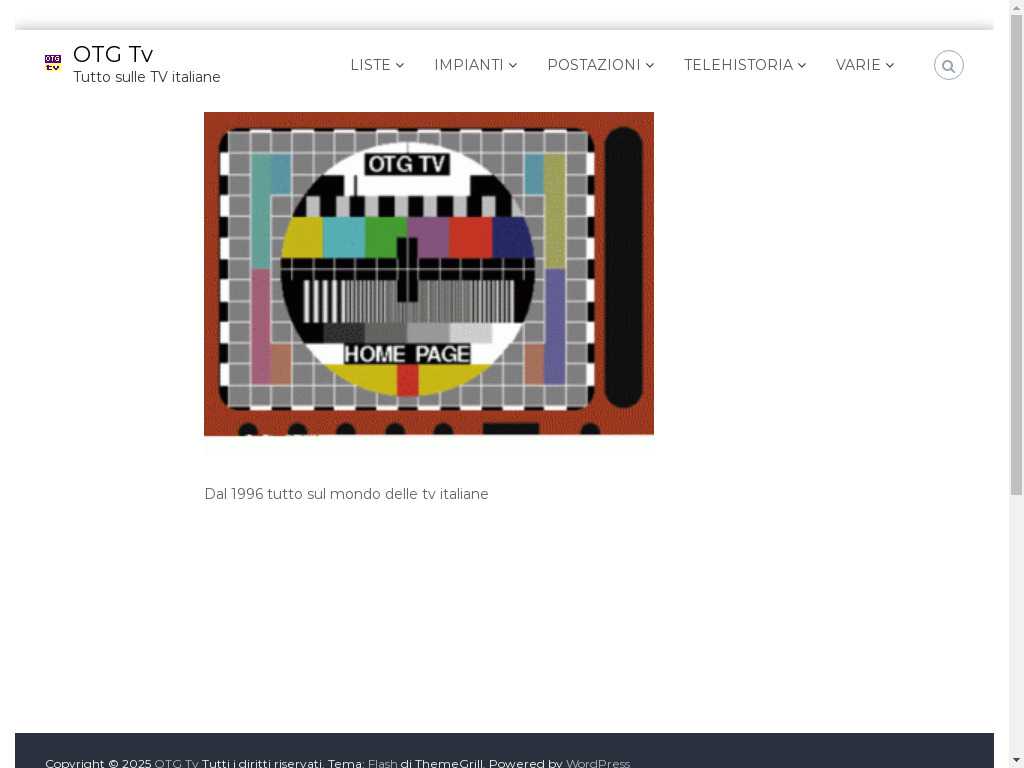Expand the chevron next to LISTE

[x=400, y=65]
